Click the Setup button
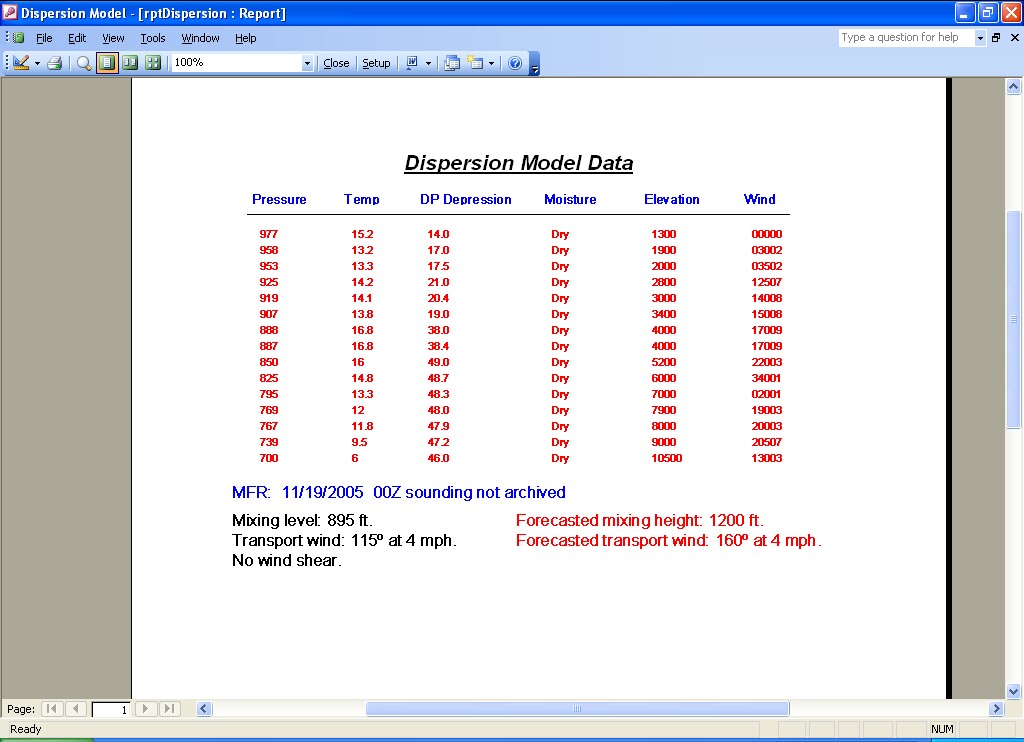The width and height of the screenshot is (1024, 742). point(376,63)
